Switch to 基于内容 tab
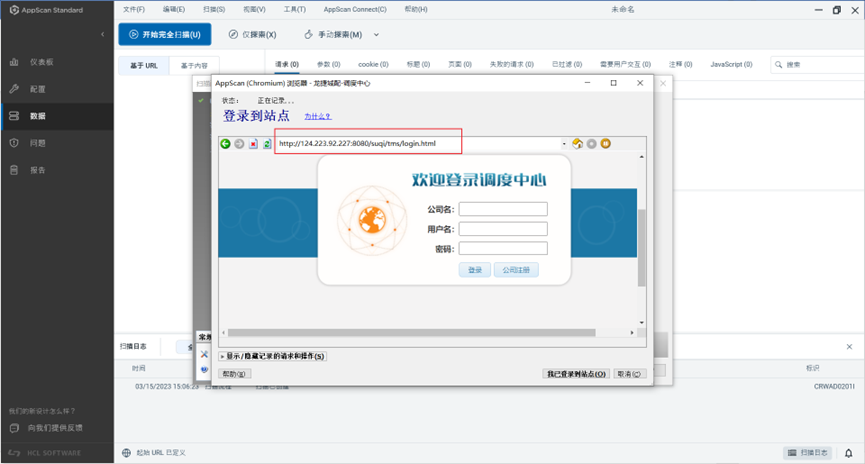The image size is (865, 464). click(x=194, y=66)
